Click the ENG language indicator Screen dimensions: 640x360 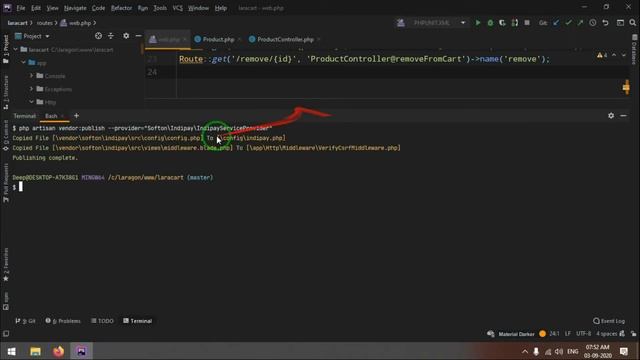point(573,351)
